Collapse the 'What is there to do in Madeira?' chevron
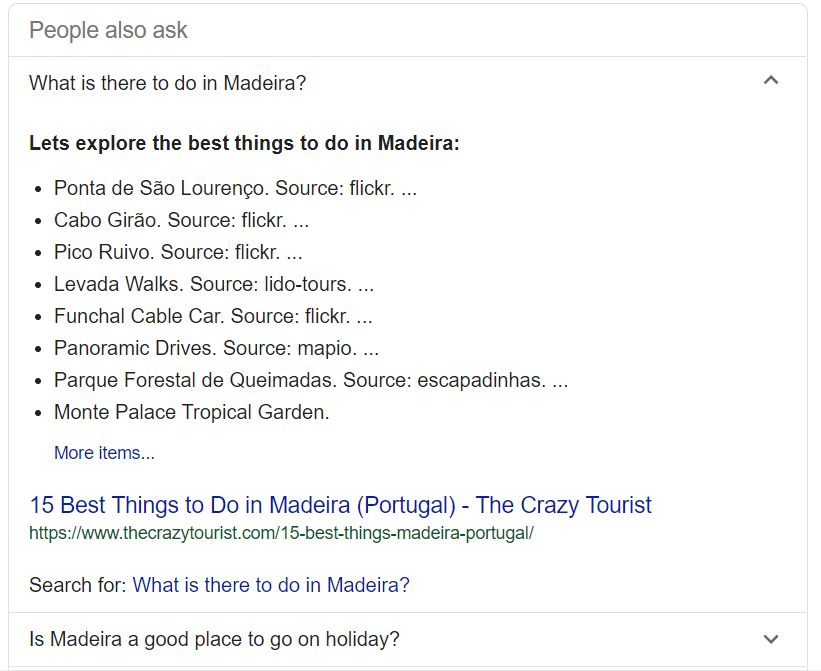The height and width of the screenshot is (671, 821). click(771, 81)
